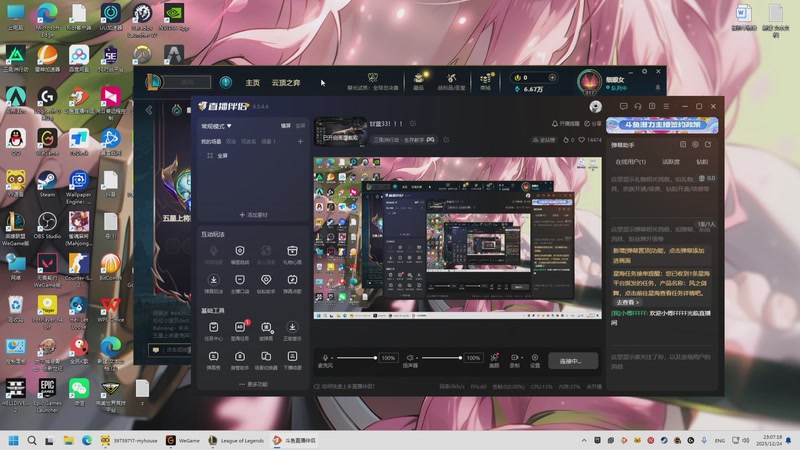Open the speaker device dropdown arrow
The image size is (800, 450).
(415, 359)
